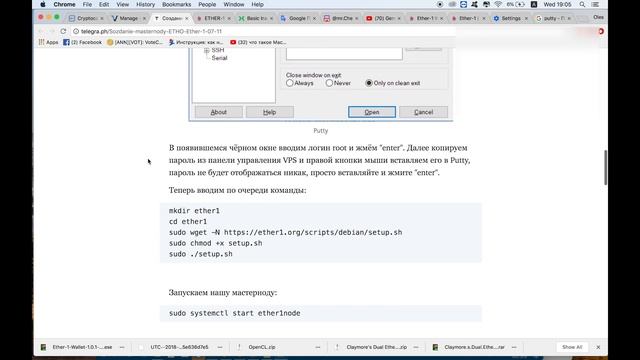Screen dimensions: 640x360
Task: Click the About button
Action: coord(218,112)
